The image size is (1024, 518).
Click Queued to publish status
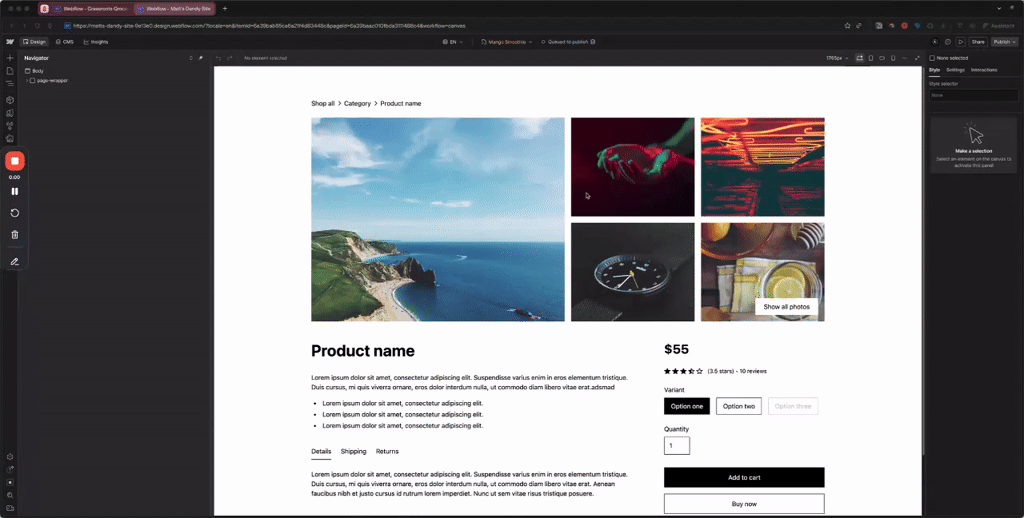point(568,42)
